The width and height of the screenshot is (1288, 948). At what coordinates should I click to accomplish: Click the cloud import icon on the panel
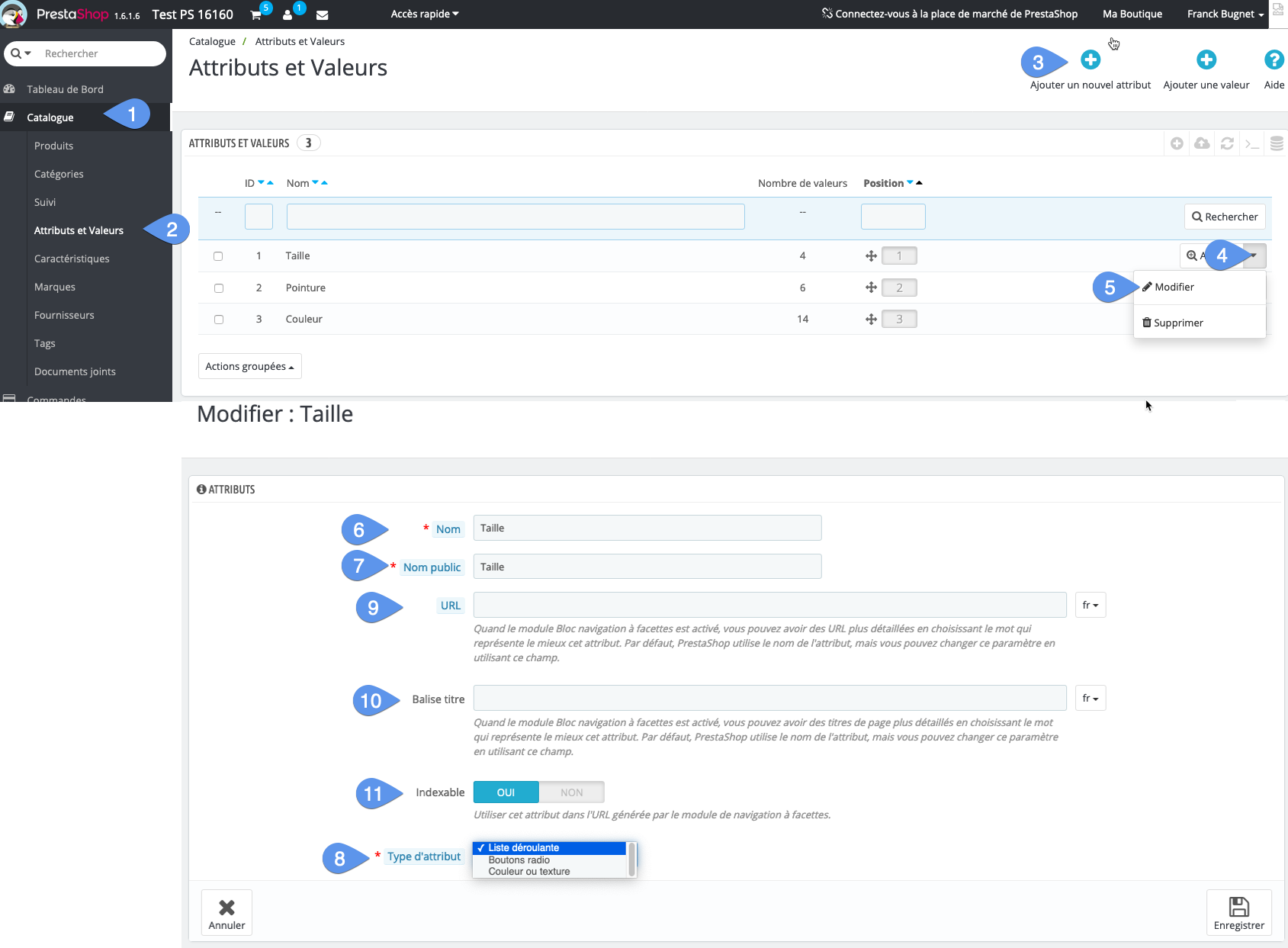[1202, 143]
